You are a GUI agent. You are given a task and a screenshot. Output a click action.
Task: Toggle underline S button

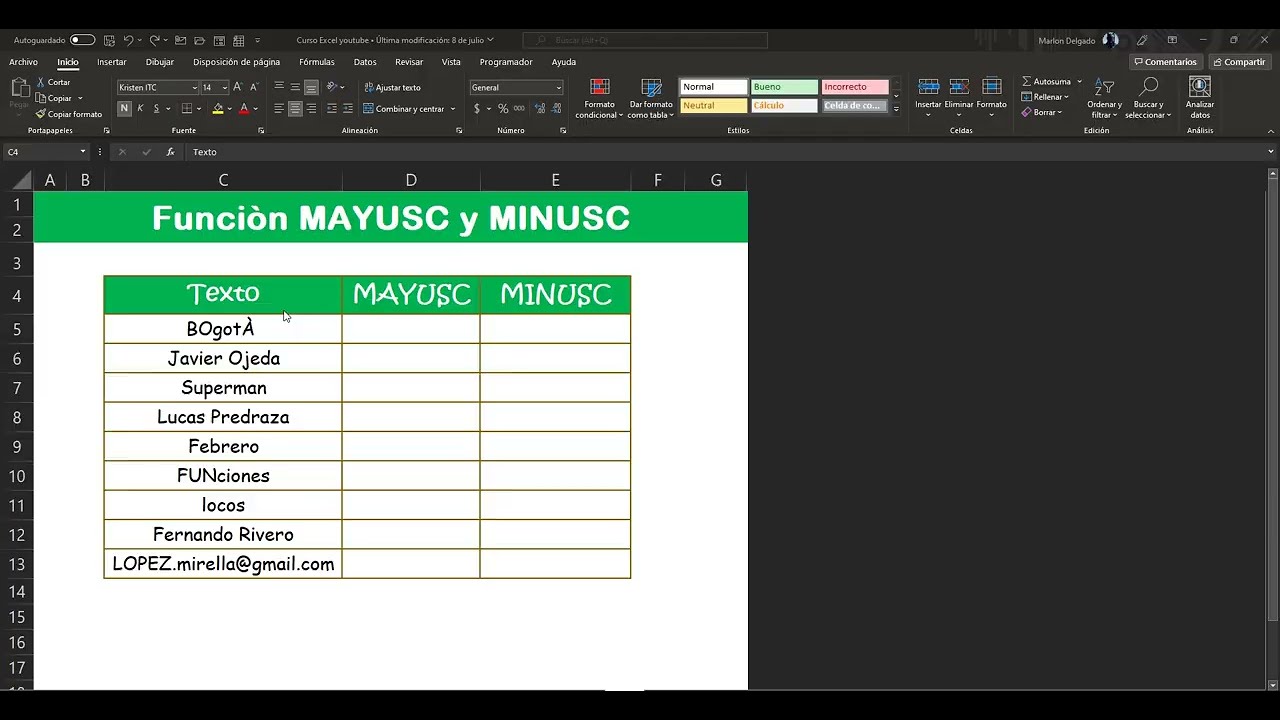156,108
